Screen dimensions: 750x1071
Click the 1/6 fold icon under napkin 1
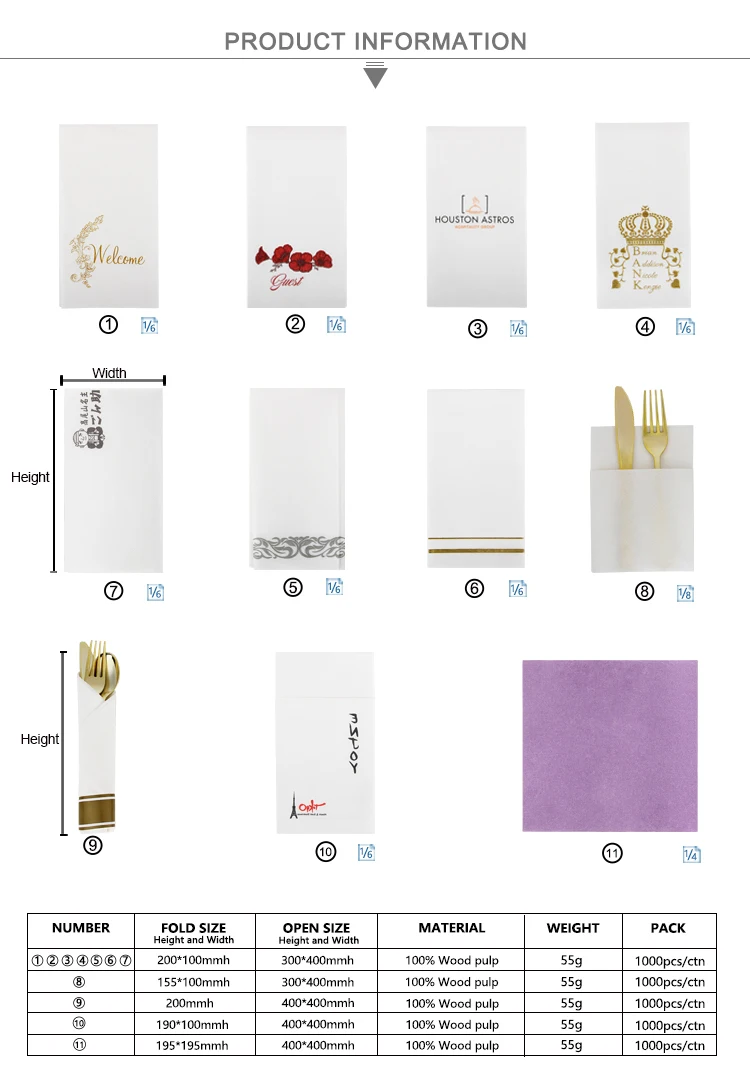[149, 326]
